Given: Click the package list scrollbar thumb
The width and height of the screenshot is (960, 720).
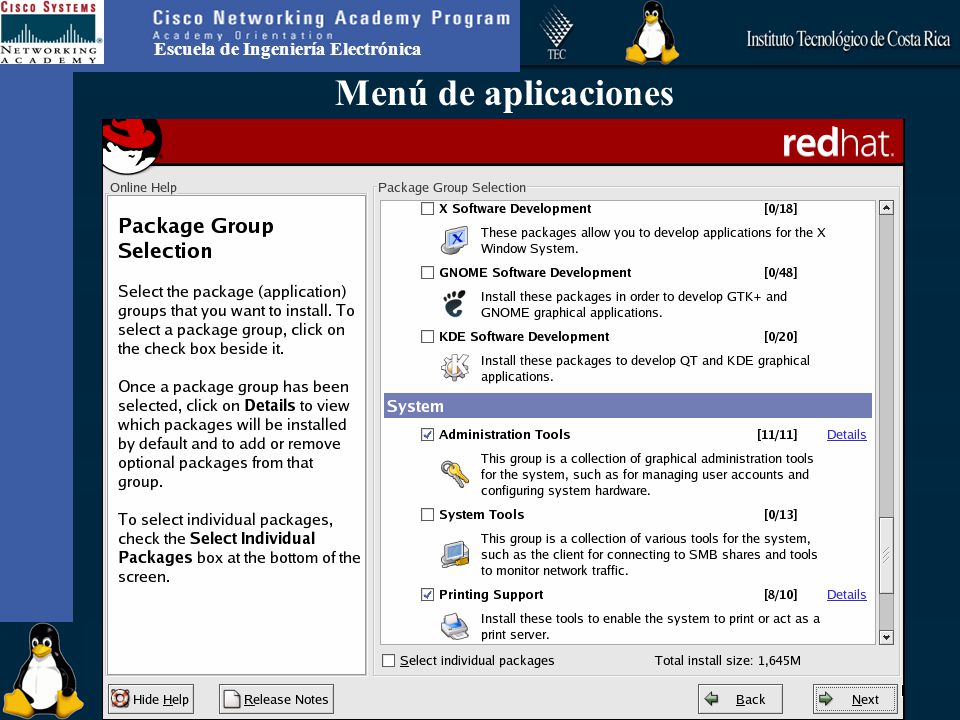Looking at the screenshot, I should (886, 555).
